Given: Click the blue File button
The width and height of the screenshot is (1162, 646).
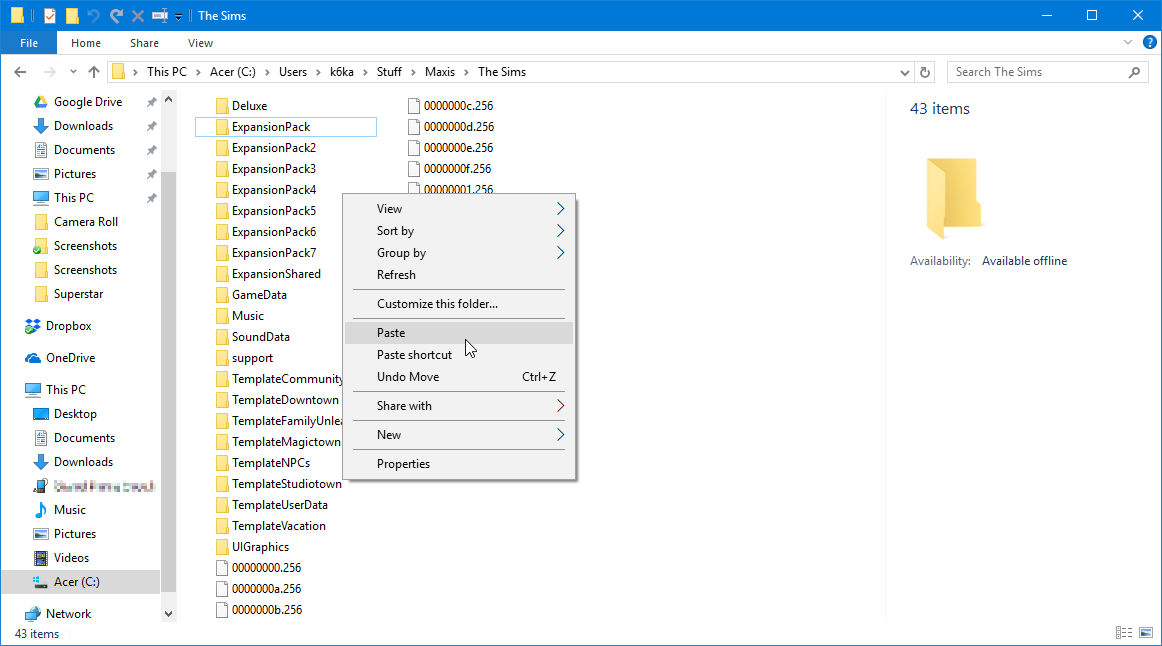Looking at the screenshot, I should [29, 43].
